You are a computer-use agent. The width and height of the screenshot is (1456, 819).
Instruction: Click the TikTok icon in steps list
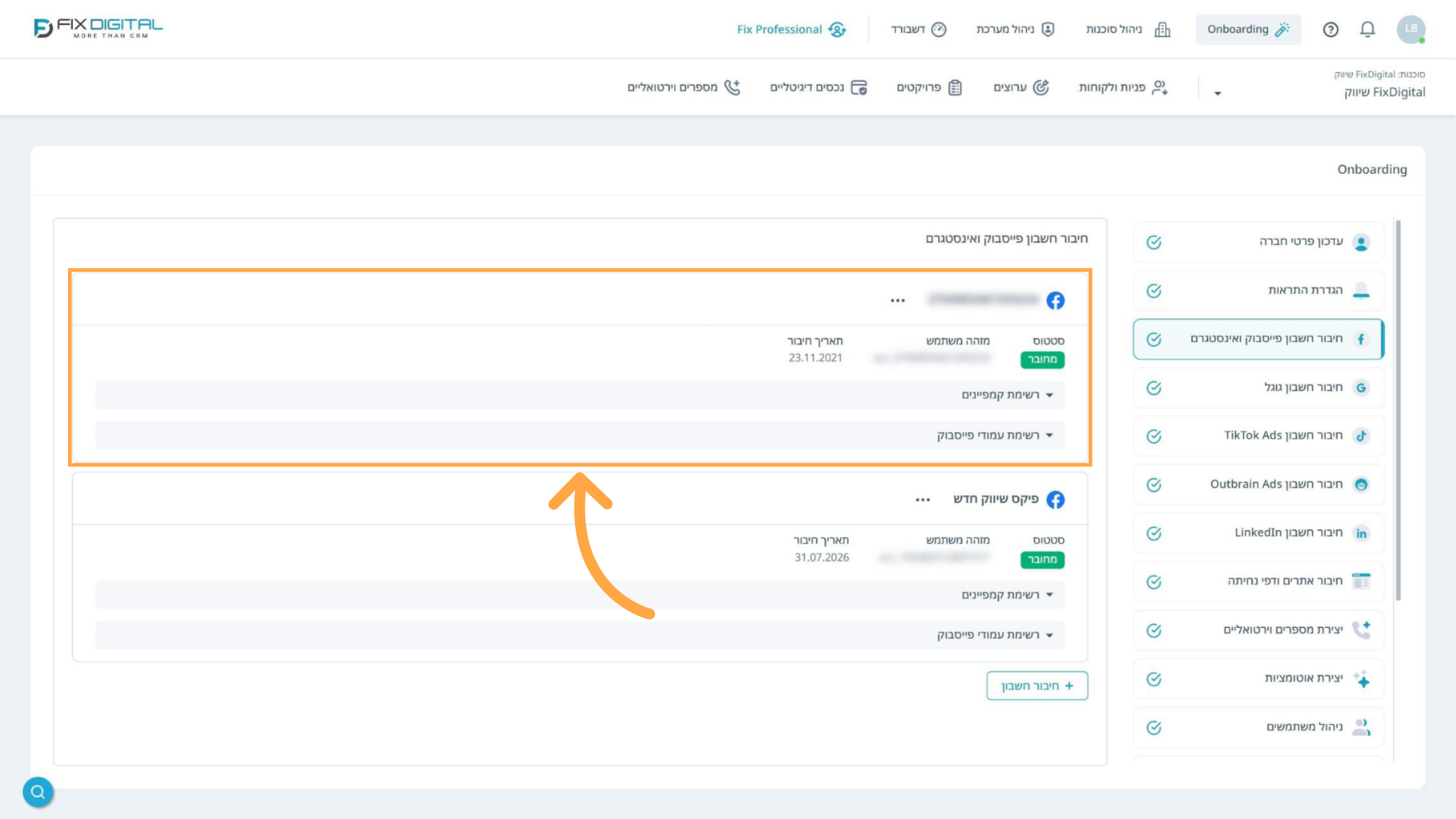point(1361,436)
